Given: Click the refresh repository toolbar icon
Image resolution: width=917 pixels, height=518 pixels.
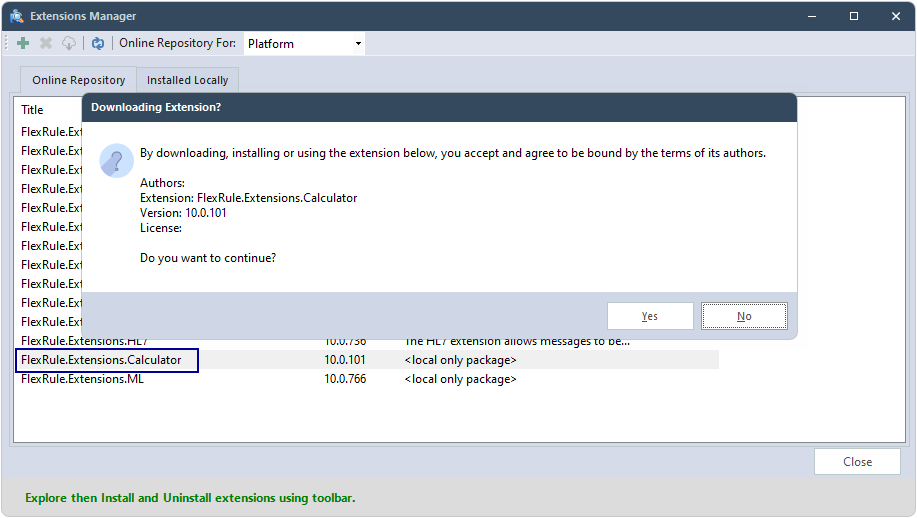Looking at the screenshot, I should [98, 43].
